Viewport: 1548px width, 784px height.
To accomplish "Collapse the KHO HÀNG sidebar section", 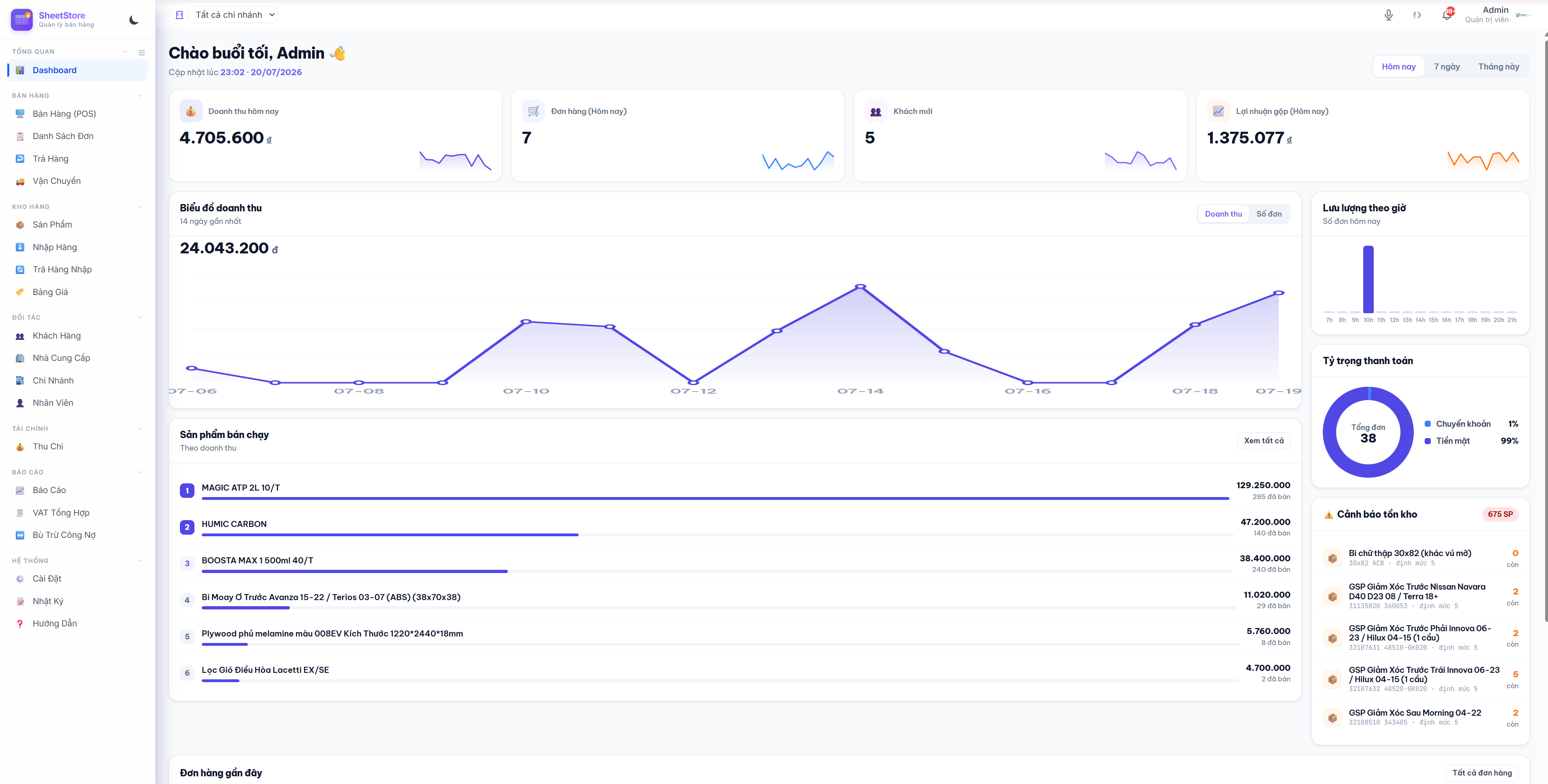I will tap(140, 207).
